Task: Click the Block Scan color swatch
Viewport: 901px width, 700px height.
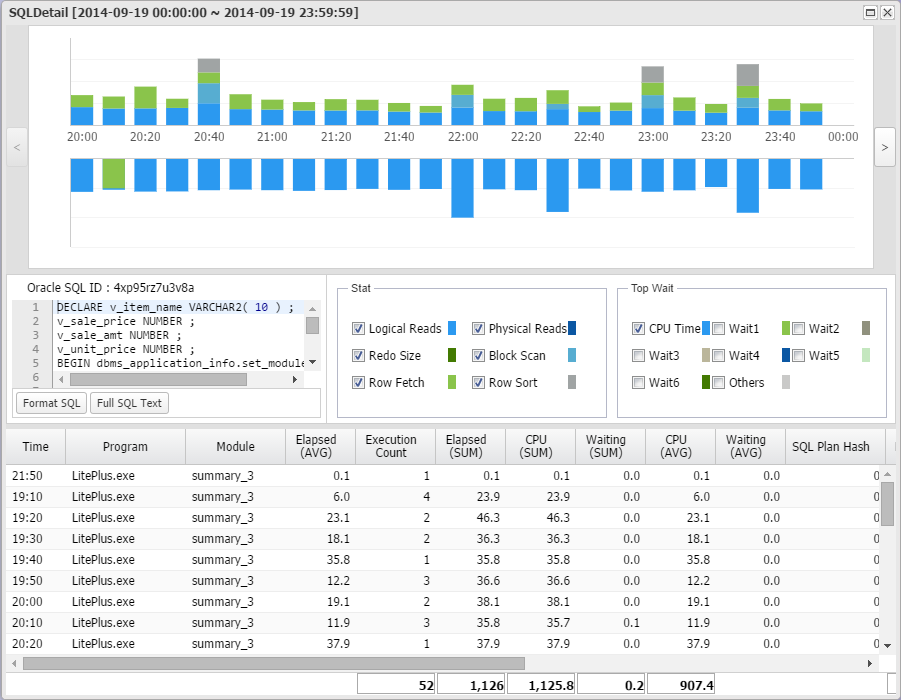Action: (x=572, y=355)
